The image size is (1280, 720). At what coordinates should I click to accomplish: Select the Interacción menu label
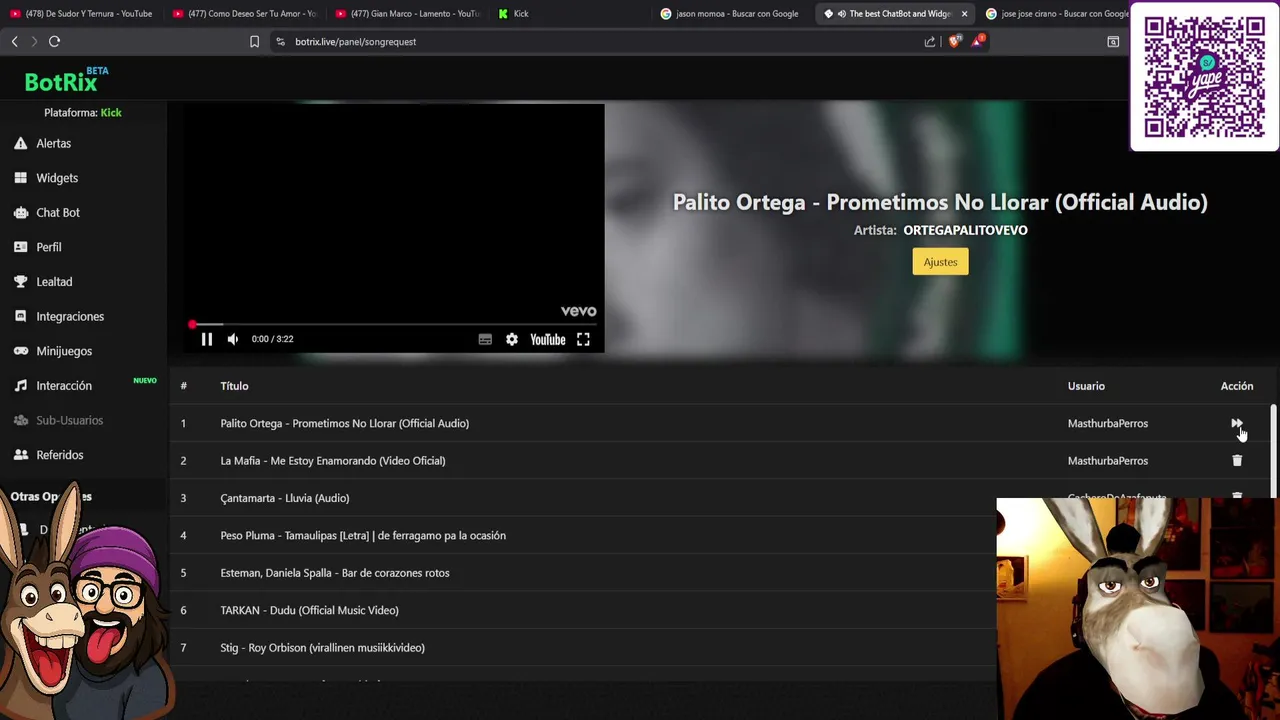(x=64, y=385)
